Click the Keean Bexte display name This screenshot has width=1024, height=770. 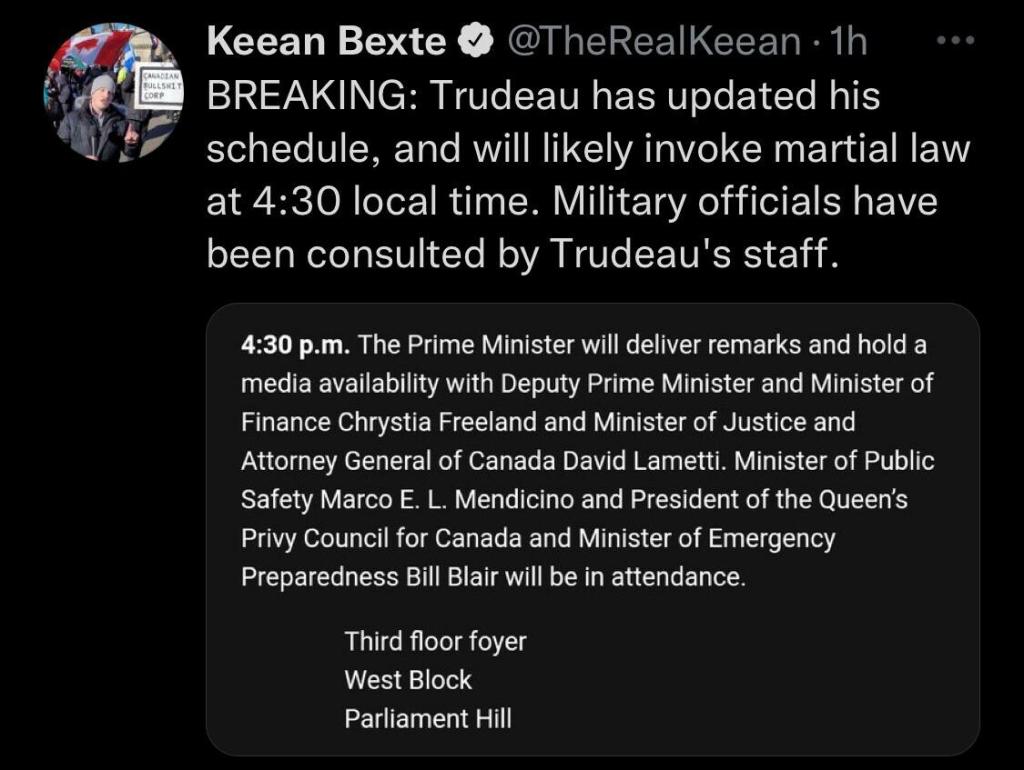pyautogui.click(x=325, y=41)
